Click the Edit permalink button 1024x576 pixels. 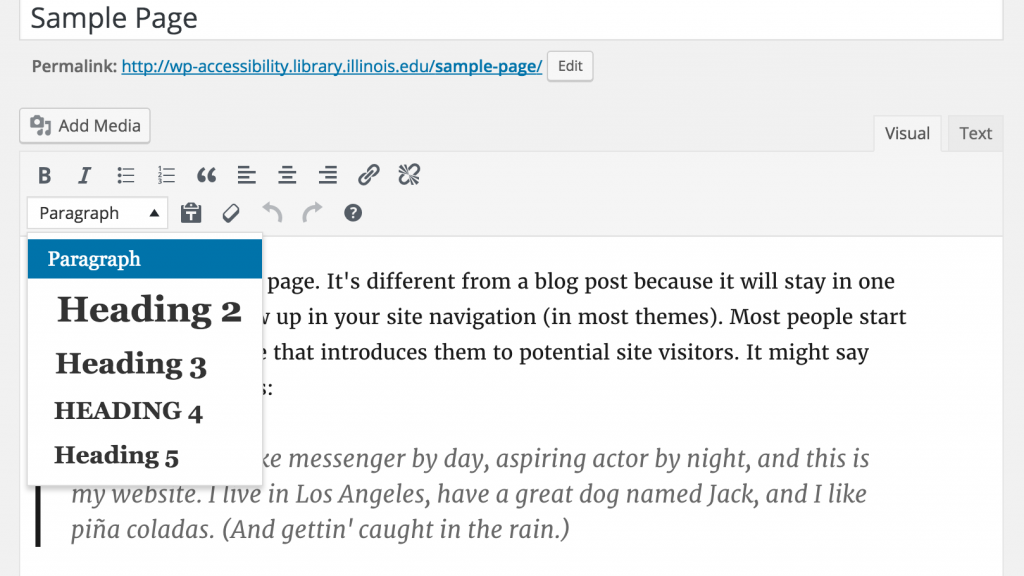tap(570, 66)
